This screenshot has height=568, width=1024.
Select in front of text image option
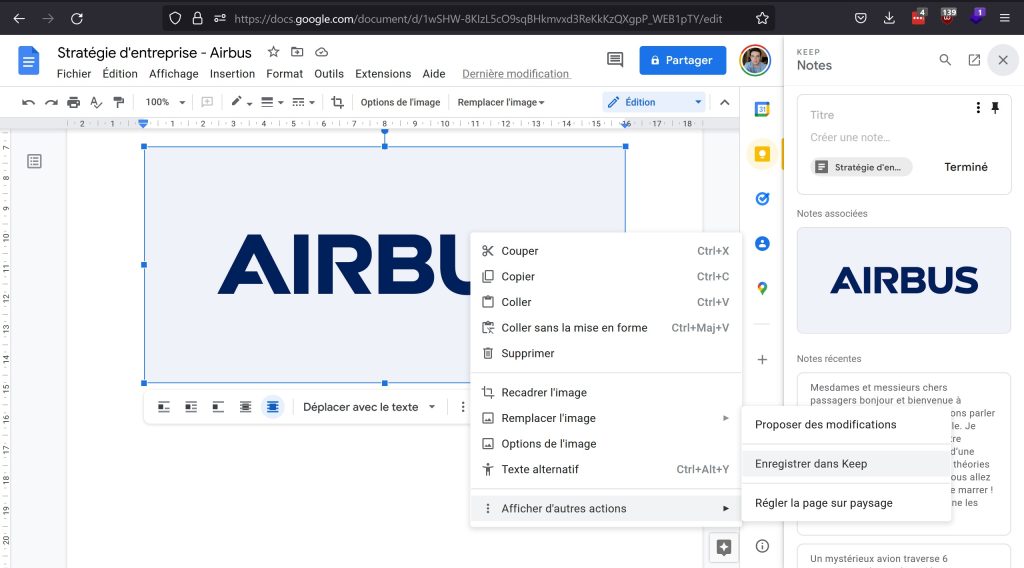[x=273, y=407]
